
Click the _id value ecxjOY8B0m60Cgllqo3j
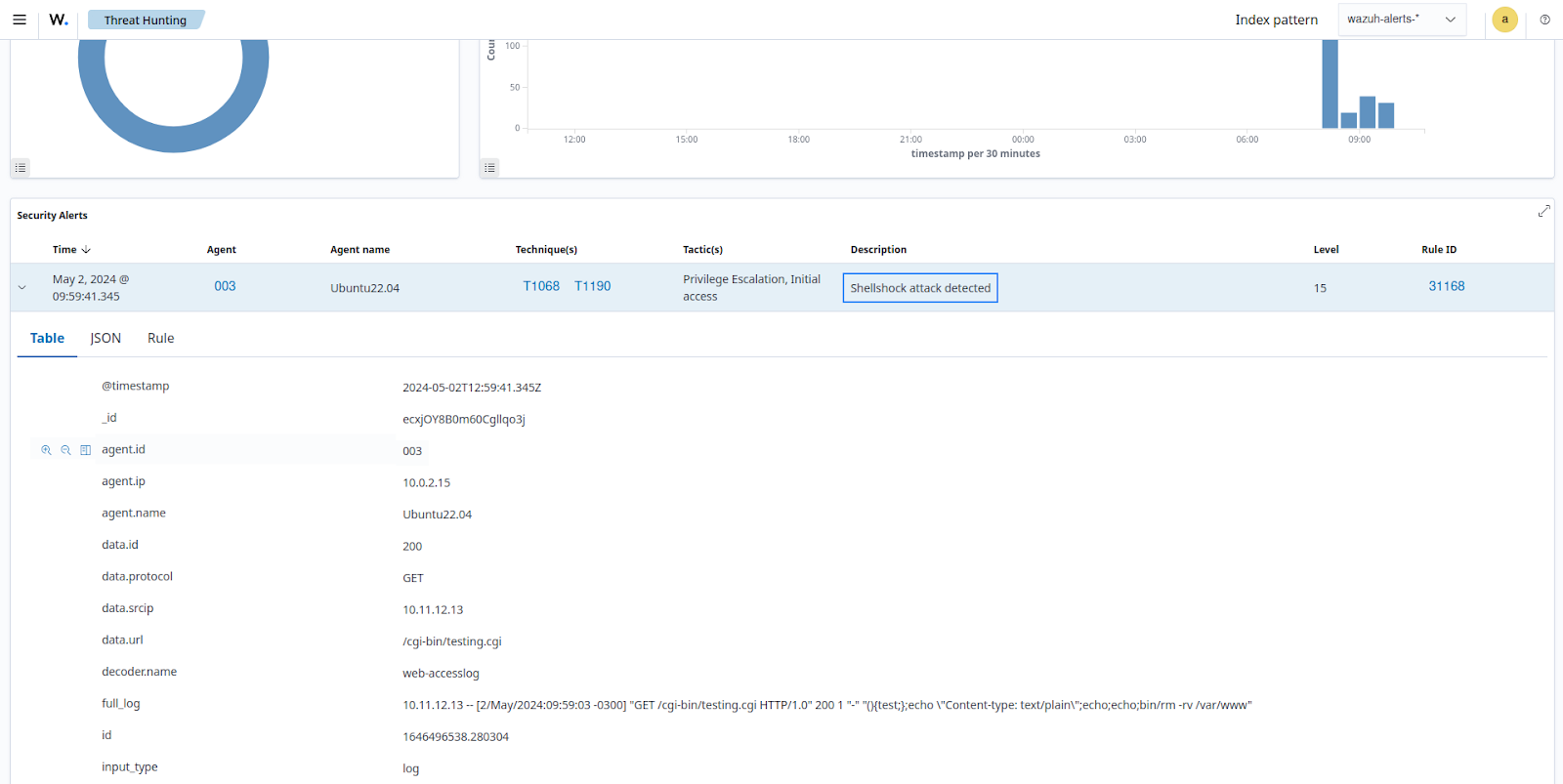coord(464,419)
